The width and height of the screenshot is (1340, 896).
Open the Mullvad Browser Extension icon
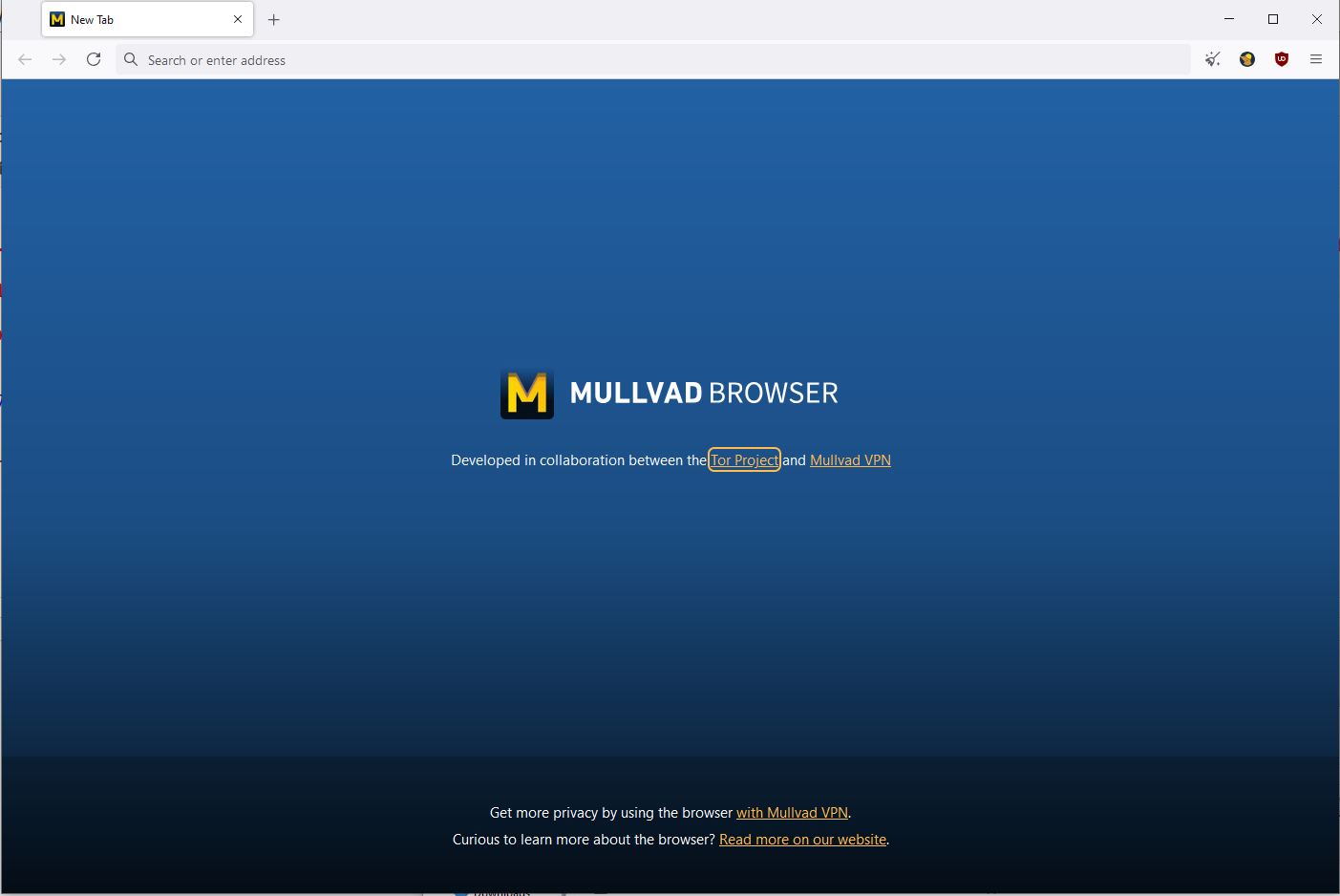[x=1247, y=59]
